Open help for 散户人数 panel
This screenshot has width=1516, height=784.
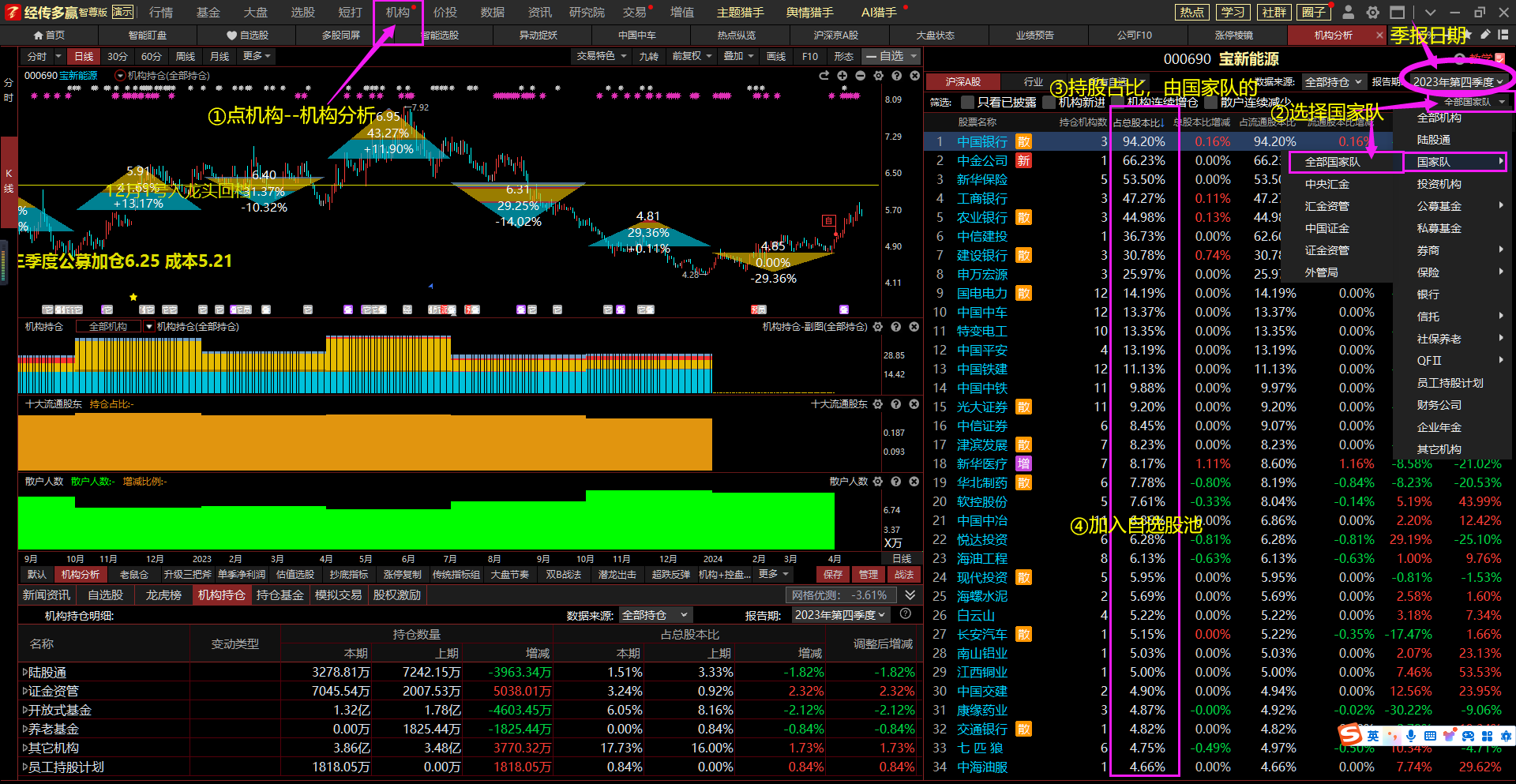[896, 482]
